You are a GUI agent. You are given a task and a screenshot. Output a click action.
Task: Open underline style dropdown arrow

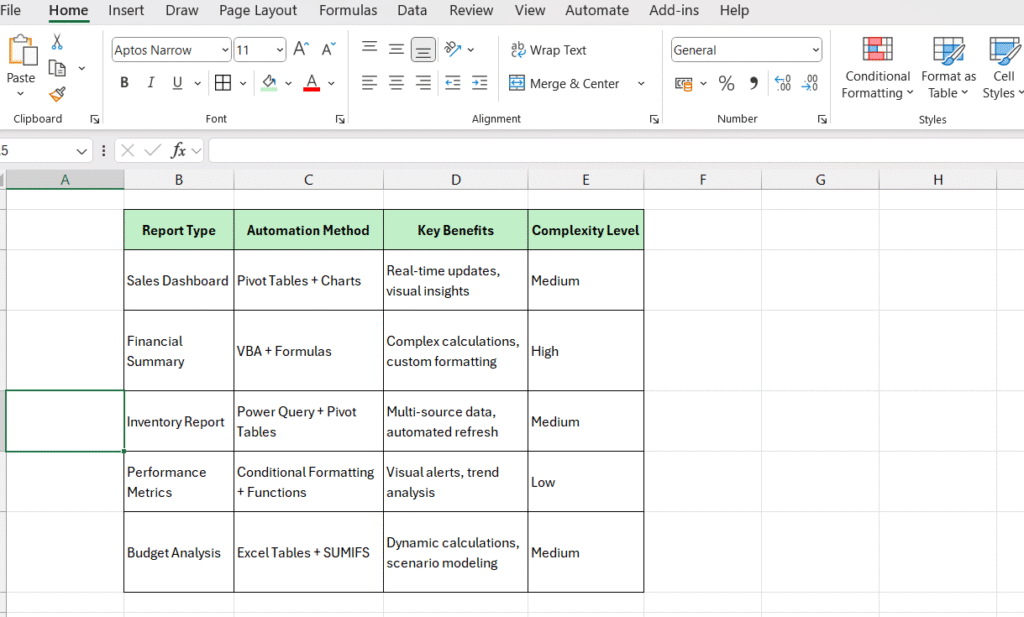(197, 84)
